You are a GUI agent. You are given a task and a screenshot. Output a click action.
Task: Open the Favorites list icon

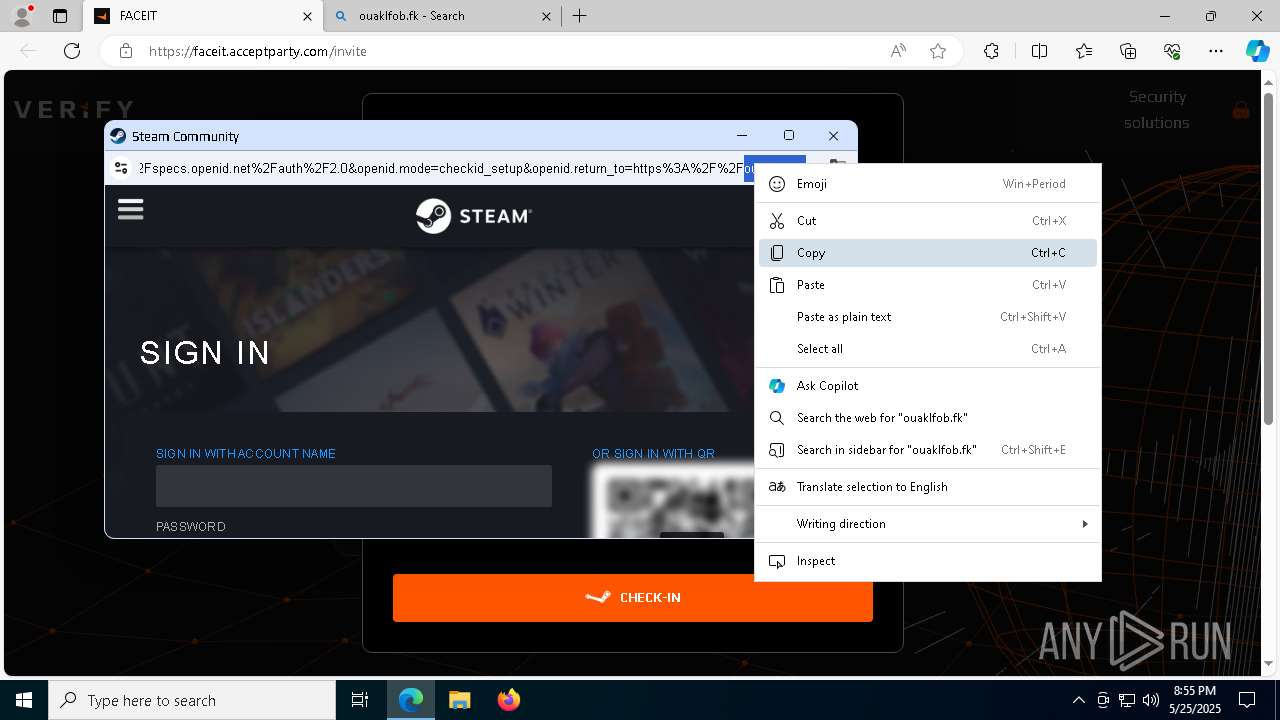coord(1084,51)
